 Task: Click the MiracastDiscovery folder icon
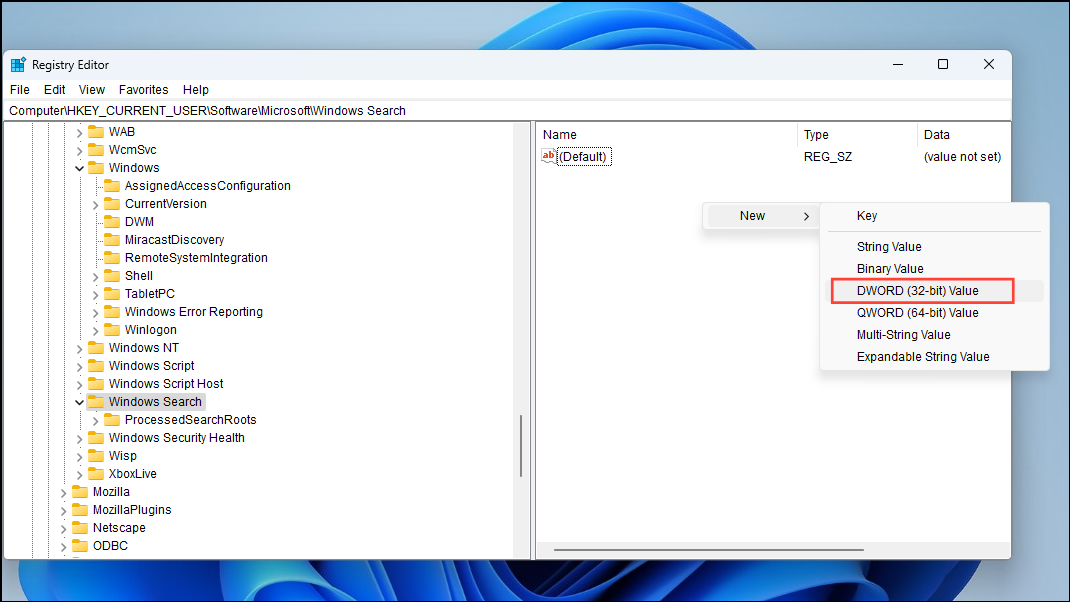[112, 240]
